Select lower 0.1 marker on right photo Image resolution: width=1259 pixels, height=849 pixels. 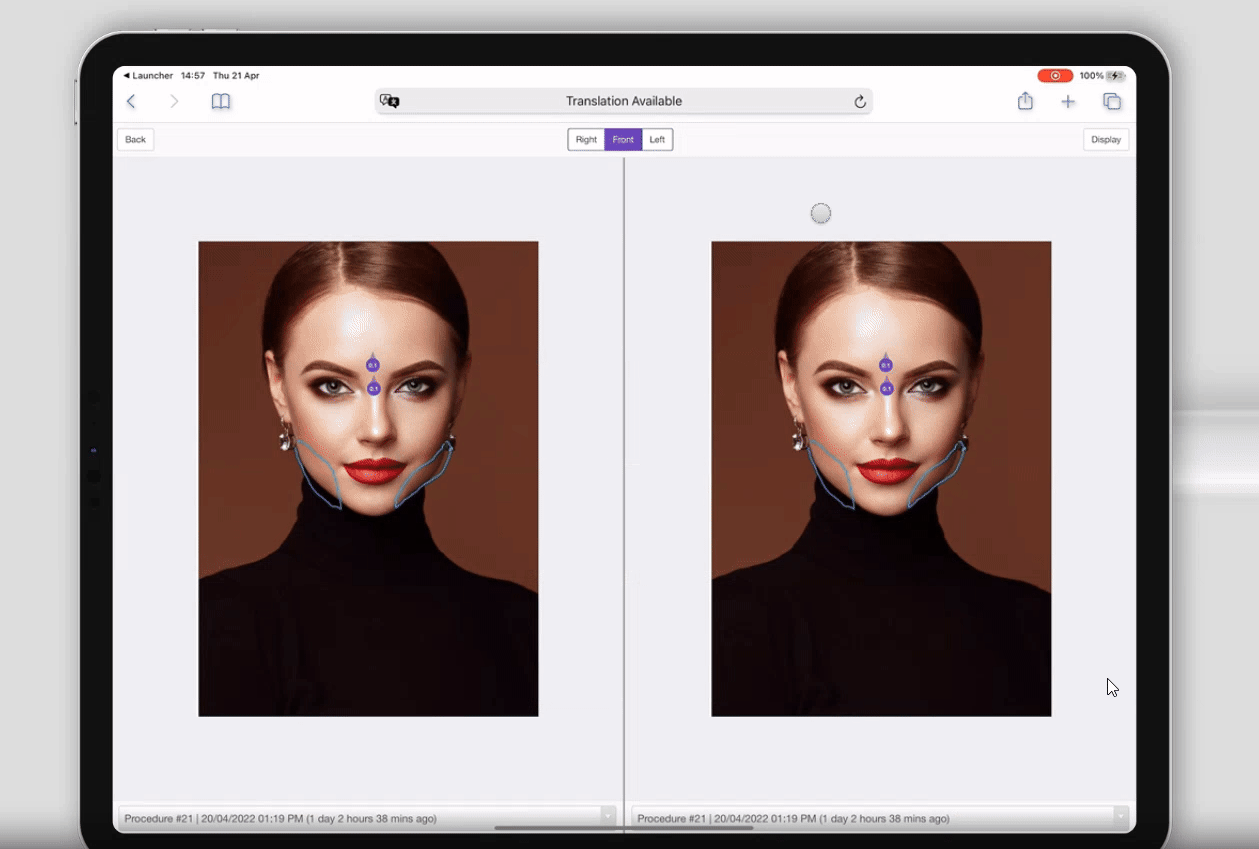click(886, 388)
